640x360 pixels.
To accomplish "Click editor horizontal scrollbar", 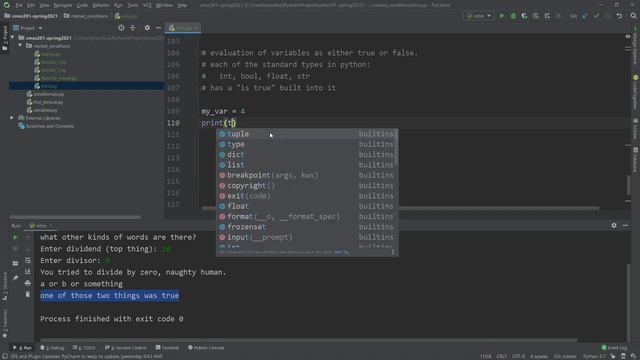I will 400,208.
